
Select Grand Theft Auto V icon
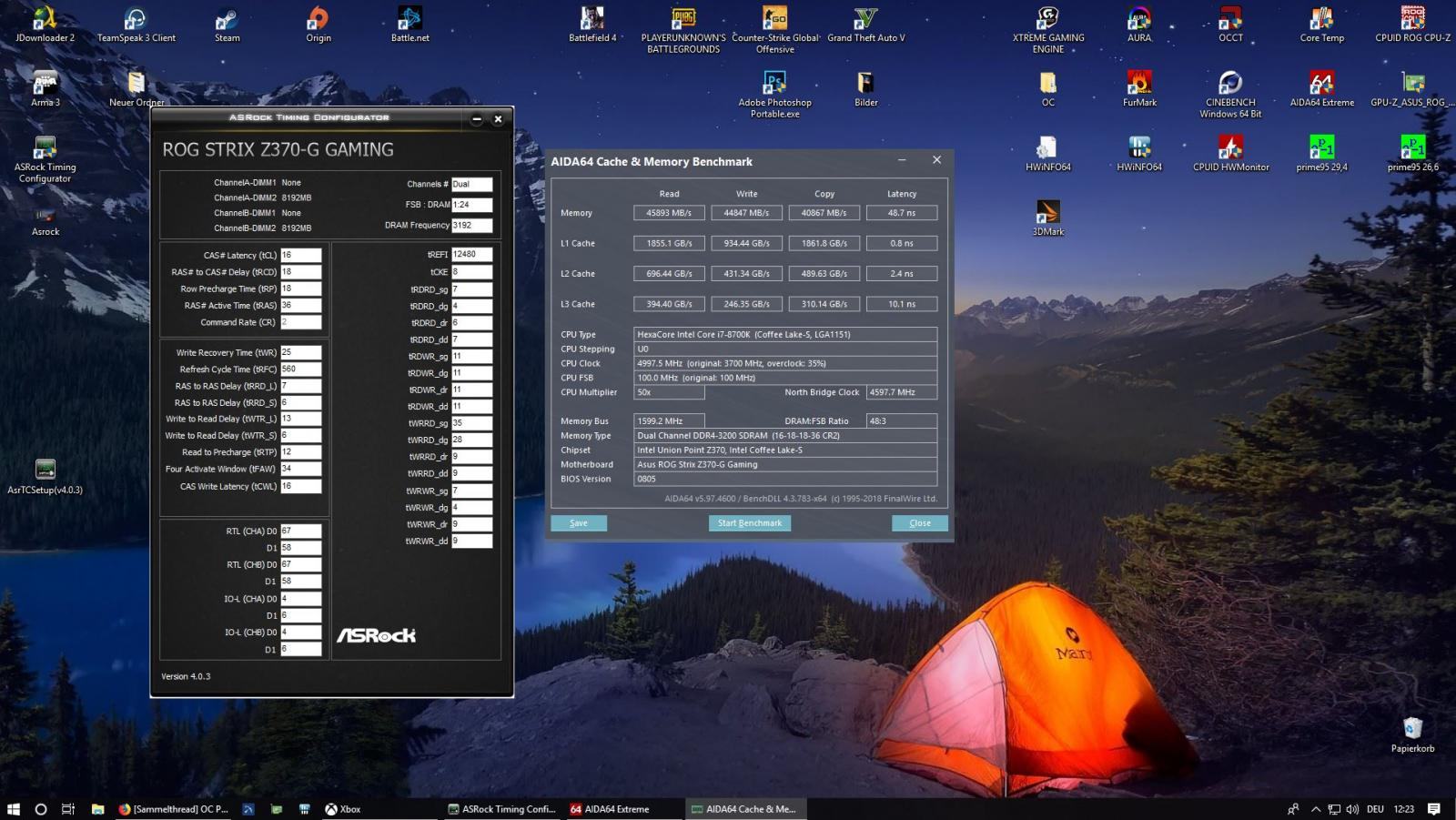click(x=865, y=25)
